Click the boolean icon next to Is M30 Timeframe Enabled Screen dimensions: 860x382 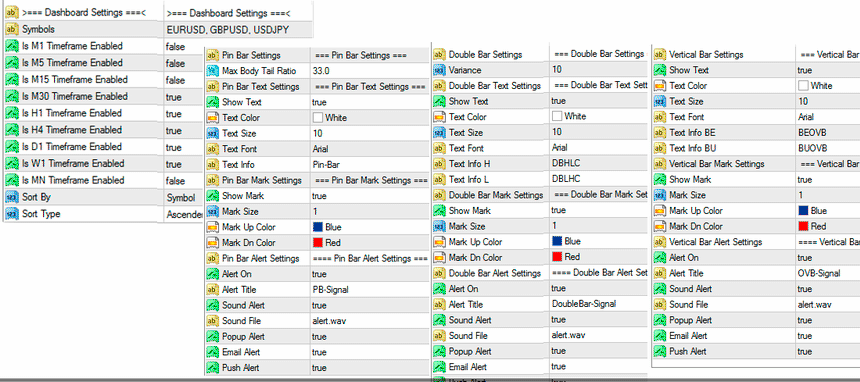[12, 97]
